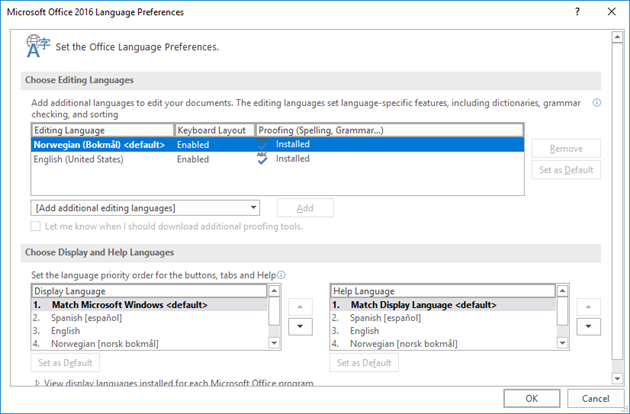The width and height of the screenshot is (630, 414).
Task: Click the move-up arrow beside Display Language list
Action: [300, 307]
